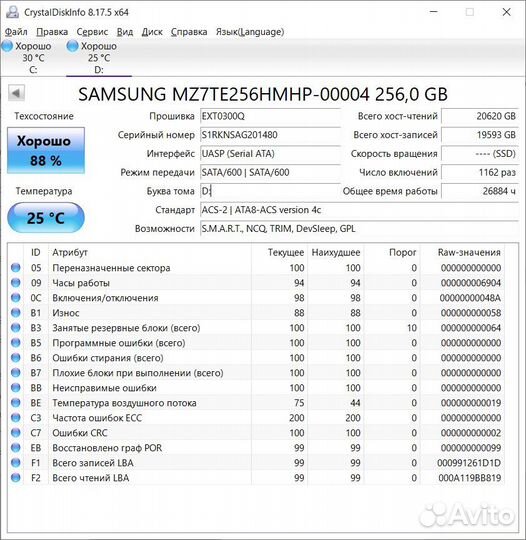Select row Программные ошибки (всего)

tap(256, 343)
